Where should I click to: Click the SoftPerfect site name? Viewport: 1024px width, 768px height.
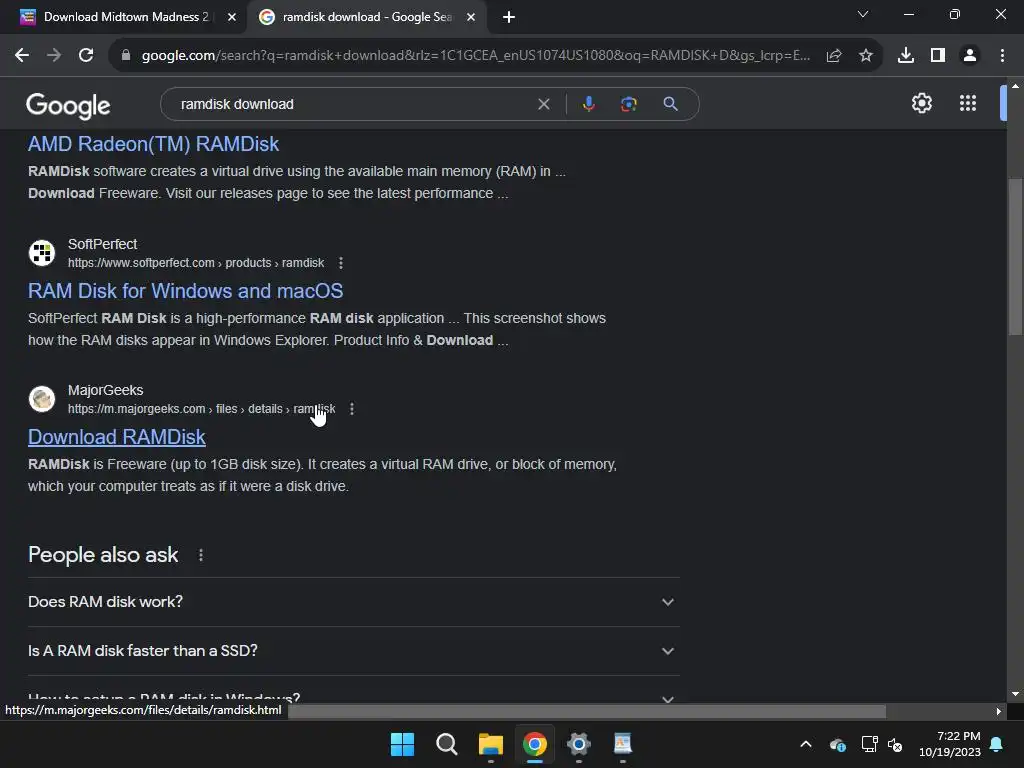103,244
